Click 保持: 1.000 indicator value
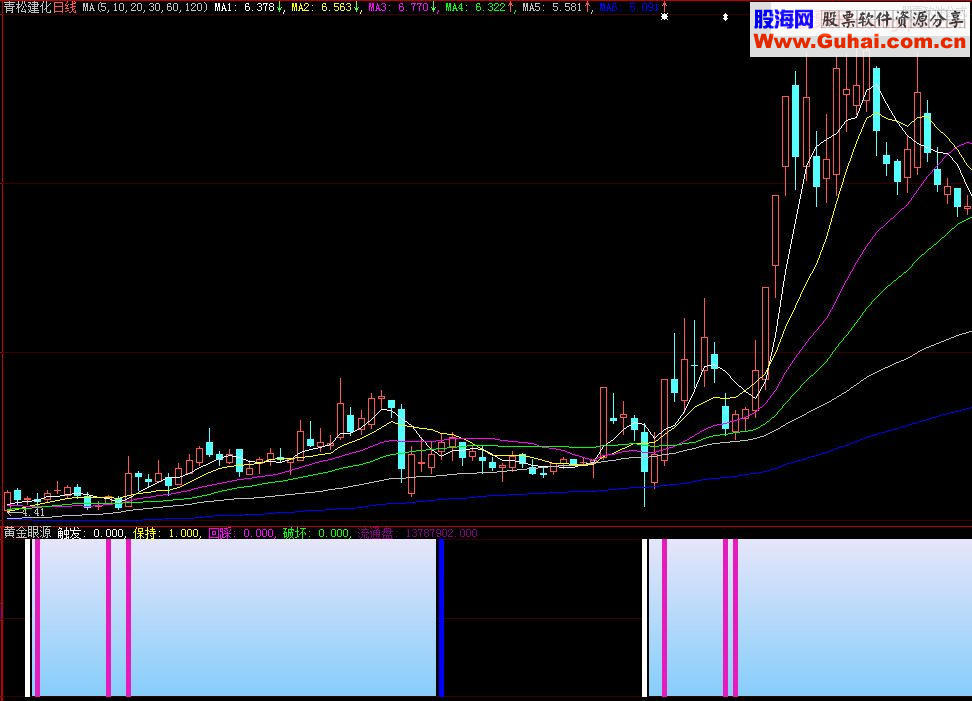 tap(166, 532)
